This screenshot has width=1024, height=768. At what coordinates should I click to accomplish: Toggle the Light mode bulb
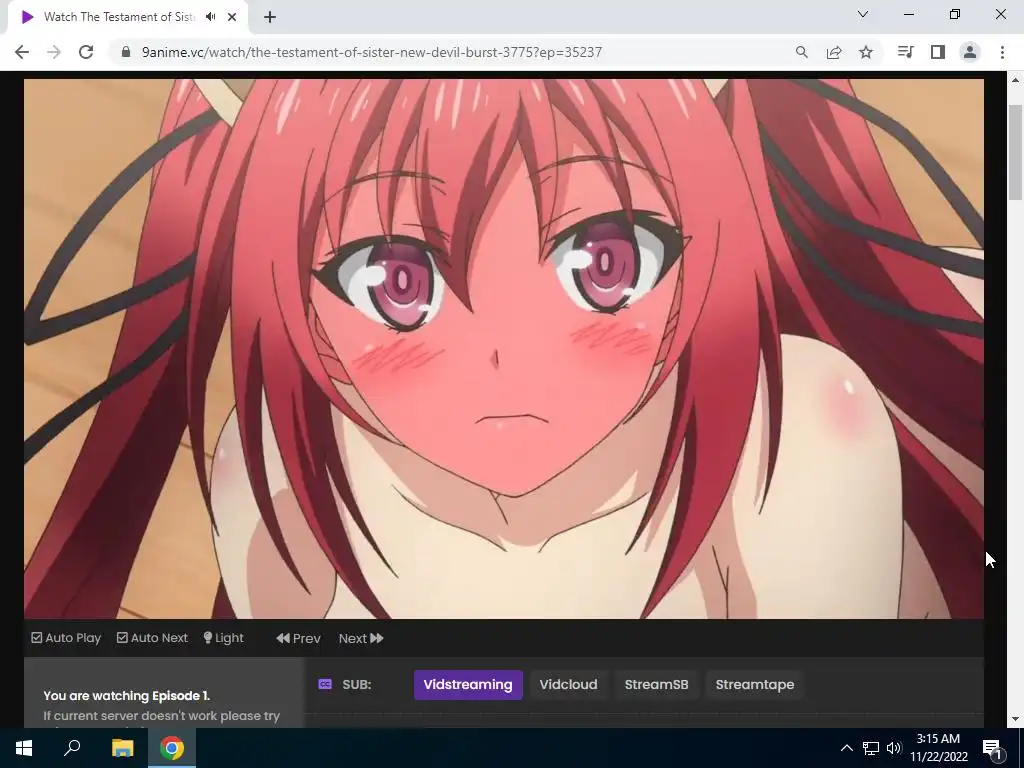pyautogui.click(x=223, y=638)
